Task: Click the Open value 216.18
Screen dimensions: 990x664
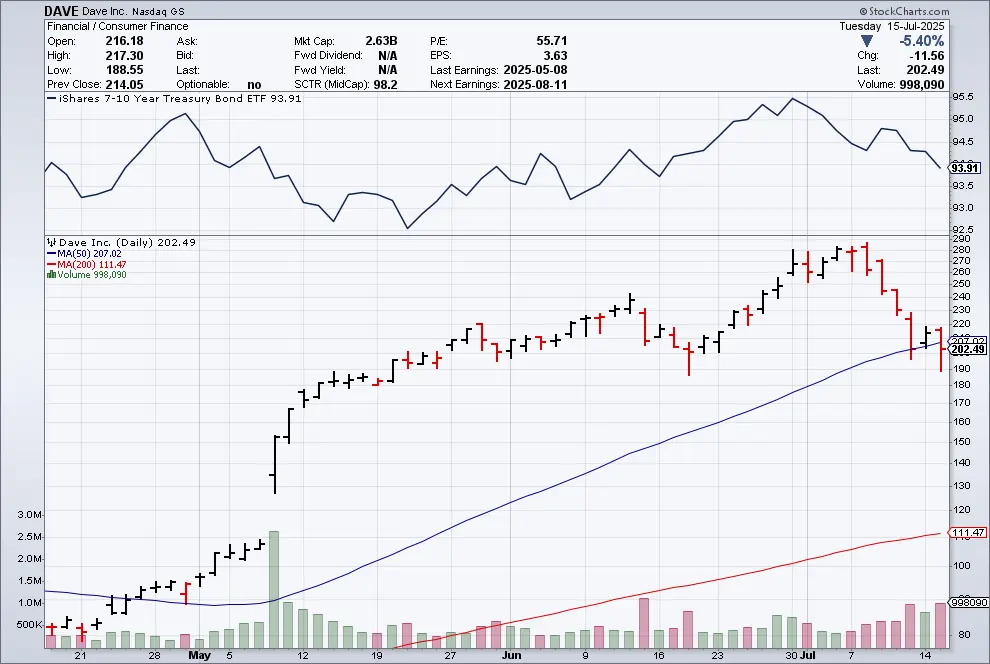Action: click(124, 41)
